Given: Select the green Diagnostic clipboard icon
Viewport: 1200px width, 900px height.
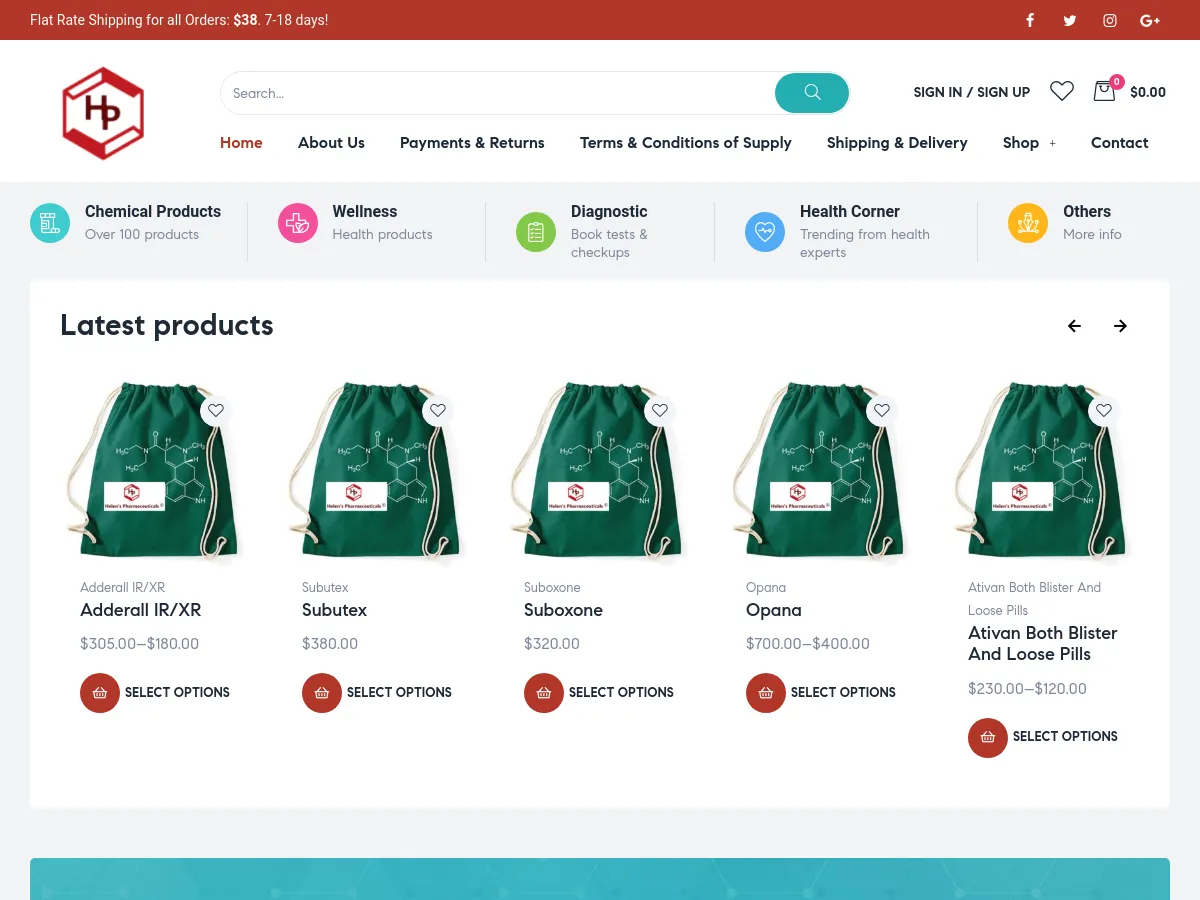Looking at the screenshot, I should (x=536, y=232).
